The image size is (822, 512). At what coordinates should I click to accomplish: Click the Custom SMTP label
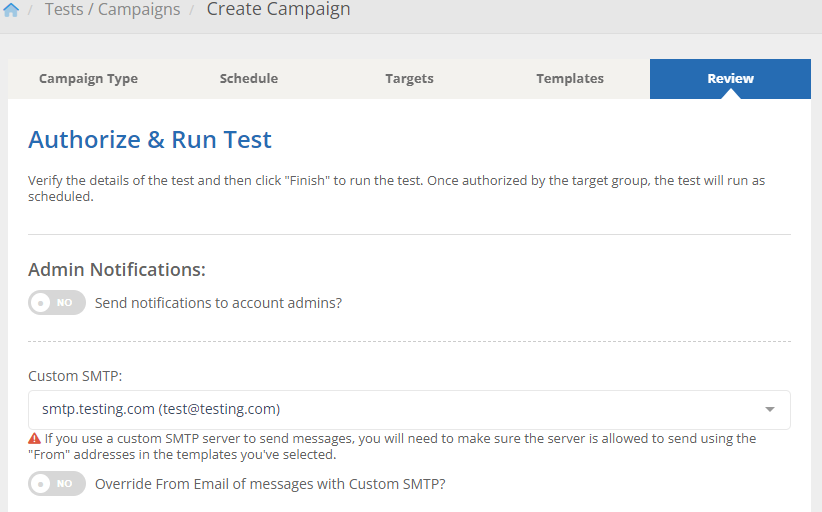click(x=75, y=376)
